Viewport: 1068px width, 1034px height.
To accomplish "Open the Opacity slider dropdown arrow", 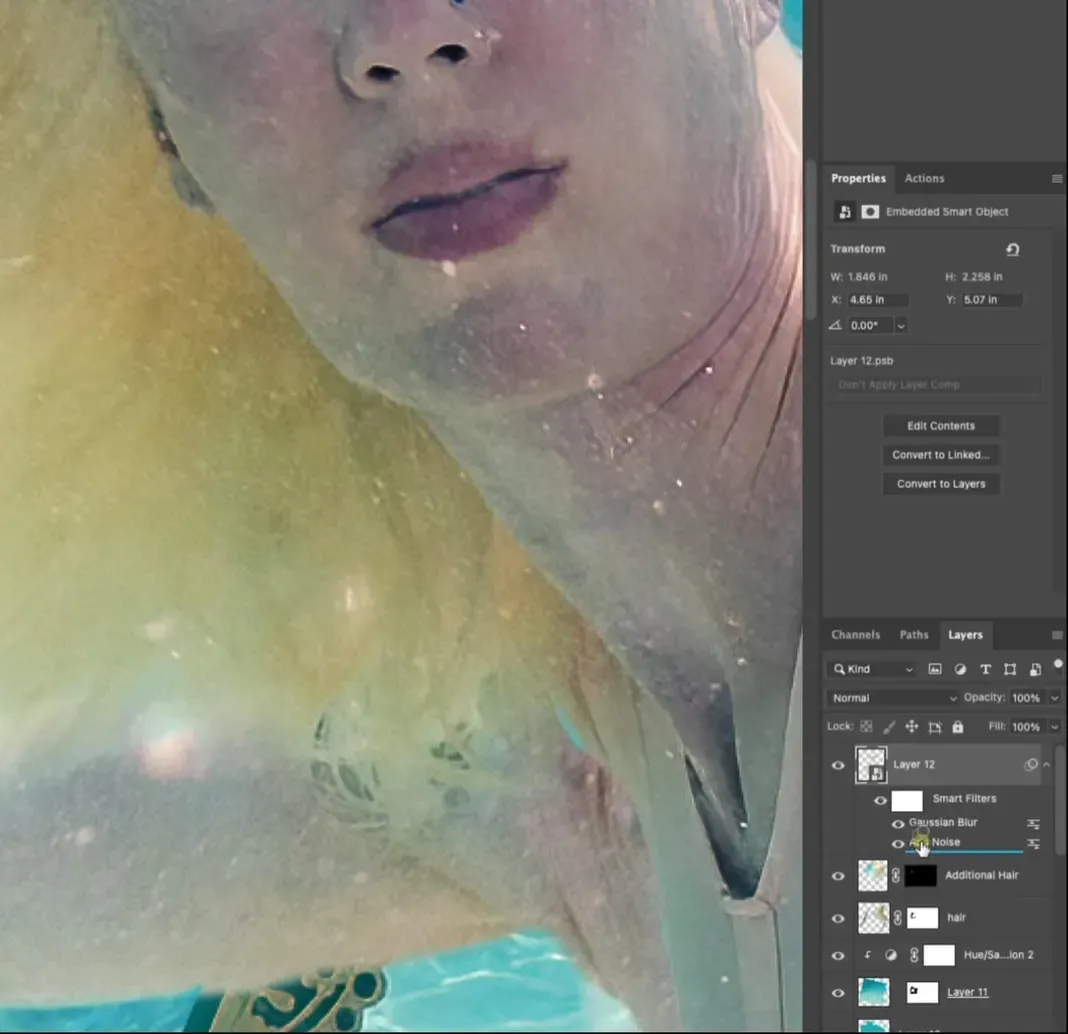I will point(1055,698).
